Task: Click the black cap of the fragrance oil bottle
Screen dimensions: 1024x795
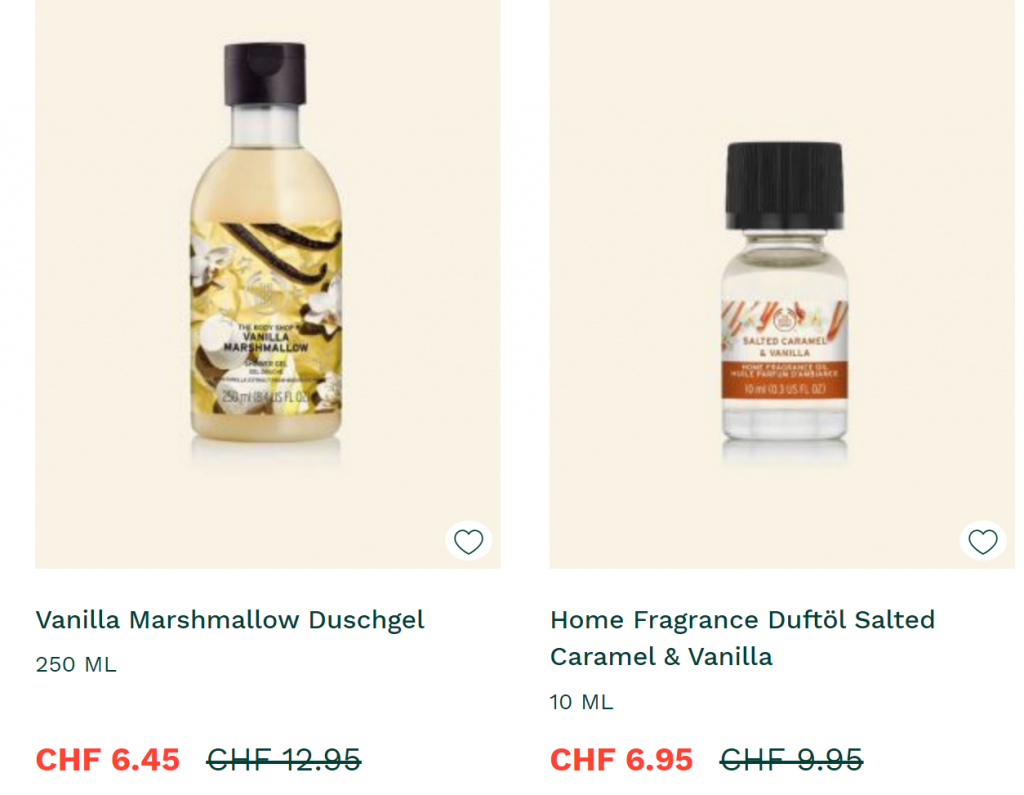Action: coord(784,185)
